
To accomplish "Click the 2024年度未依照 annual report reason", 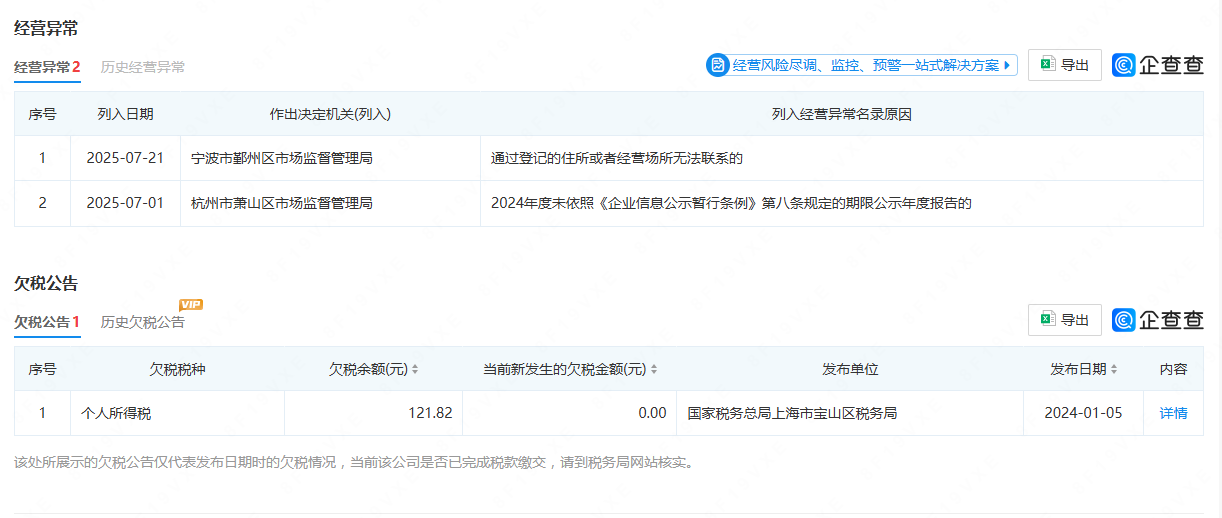I will pos(731,203).
